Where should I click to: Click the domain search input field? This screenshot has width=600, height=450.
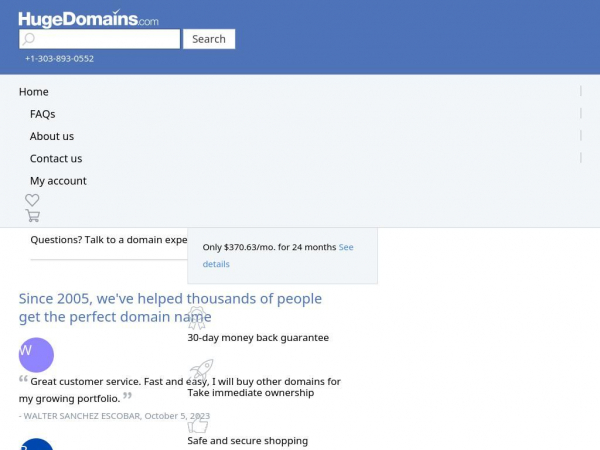[x=99, y=39]
